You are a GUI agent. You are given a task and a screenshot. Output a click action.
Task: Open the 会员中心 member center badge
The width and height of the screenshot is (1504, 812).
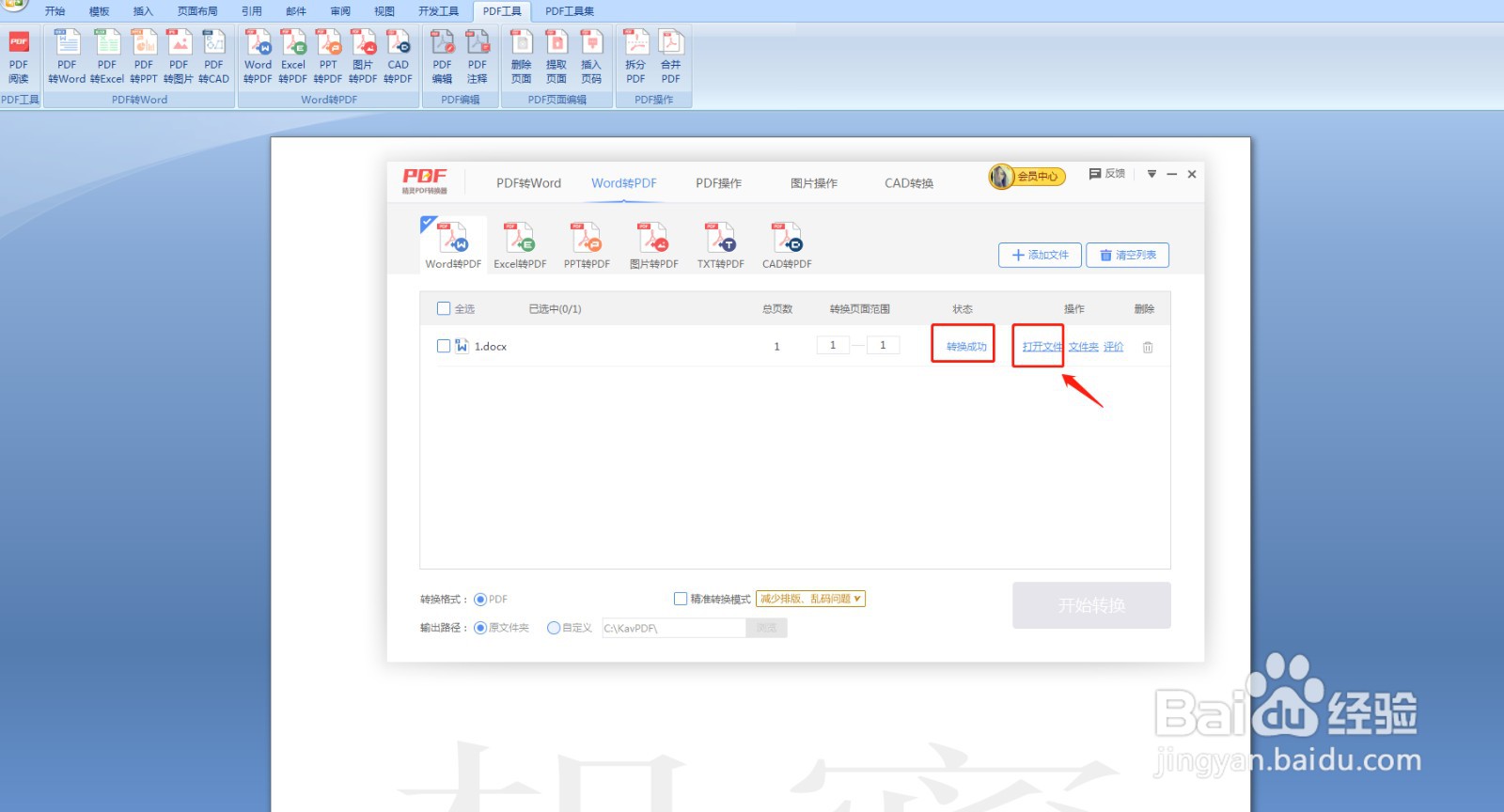1027,176
